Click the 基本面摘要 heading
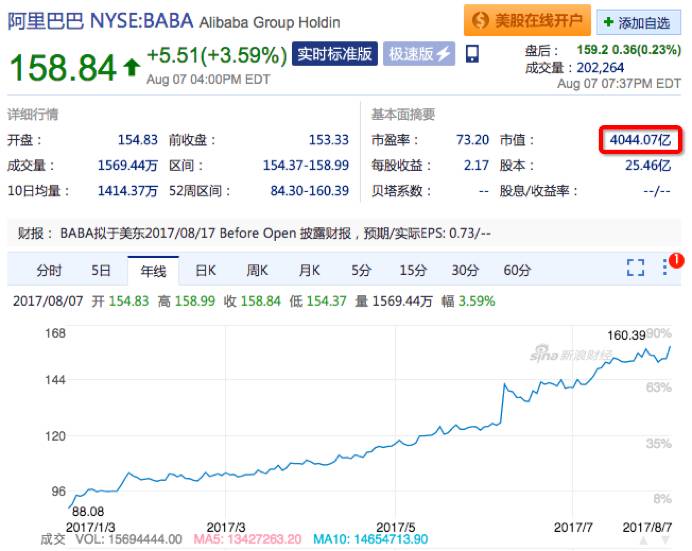692x551 pixels. pyautogui.click(x=403, y=114)
